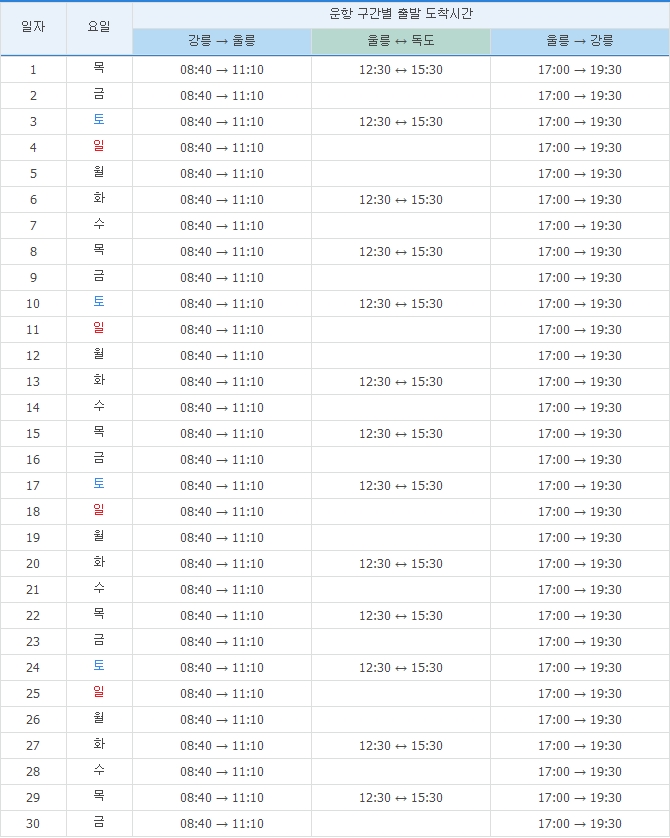Select the 울릉 → 강릉 header cell
This screenshot has width=670, height=838.
pos(580,41)
